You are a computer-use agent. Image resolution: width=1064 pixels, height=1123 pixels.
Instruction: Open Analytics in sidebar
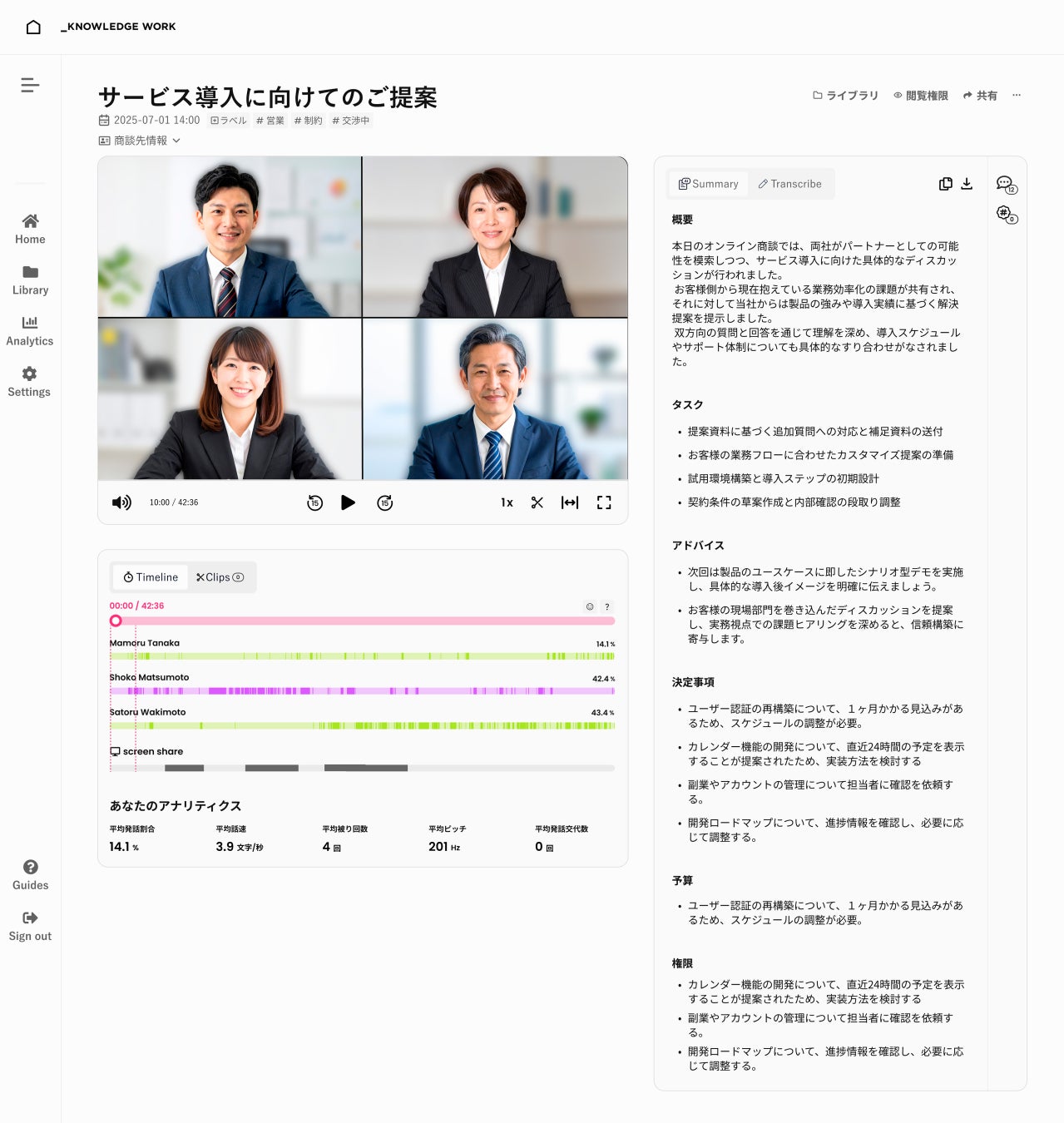pyautogui.click(x=30, y=330)
